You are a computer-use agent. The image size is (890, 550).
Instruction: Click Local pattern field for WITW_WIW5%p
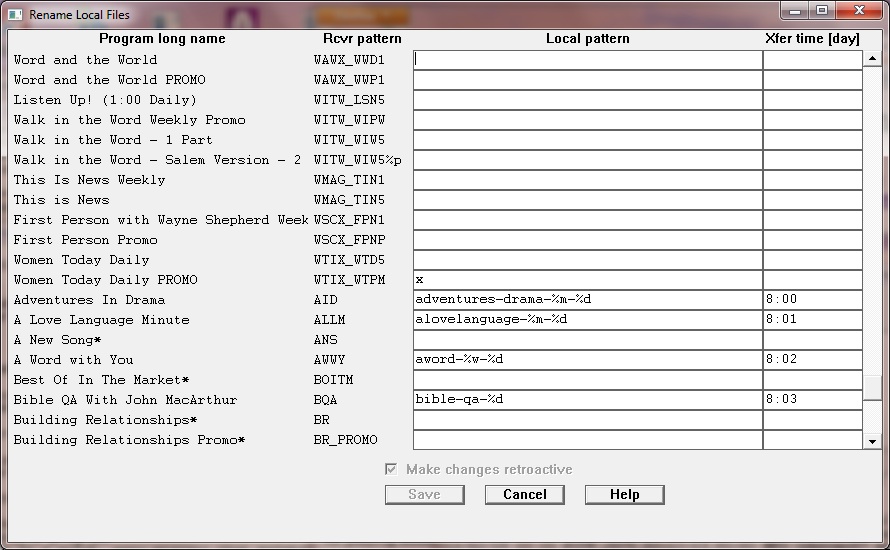click(588, 160)
